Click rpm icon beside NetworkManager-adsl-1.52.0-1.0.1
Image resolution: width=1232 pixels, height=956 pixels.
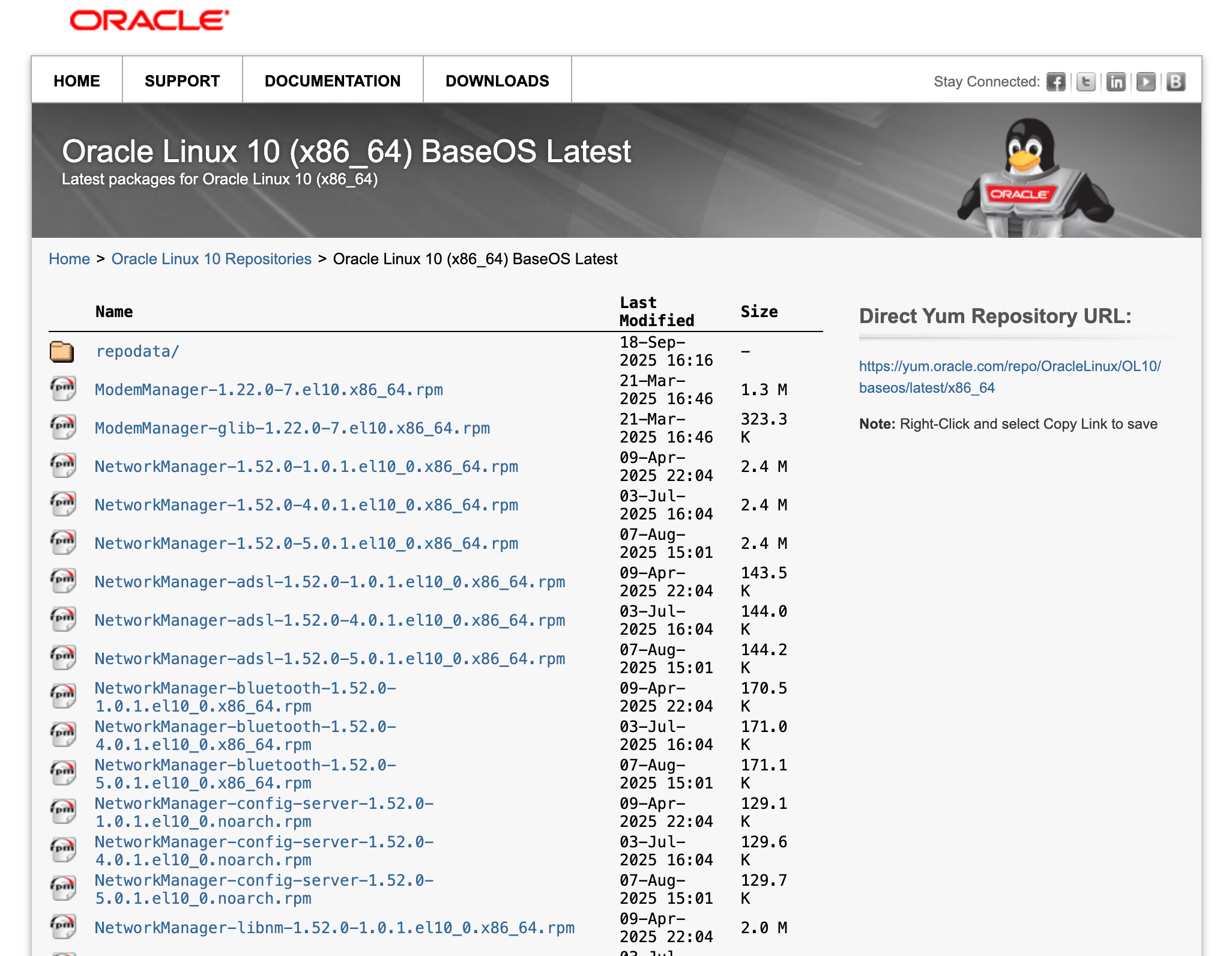click(x=63, y=581)
